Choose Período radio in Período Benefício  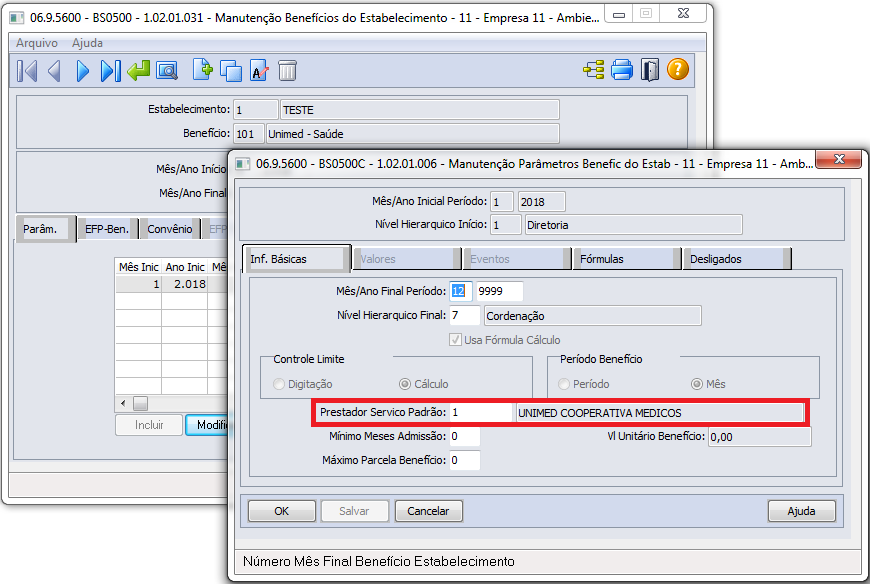564,384
